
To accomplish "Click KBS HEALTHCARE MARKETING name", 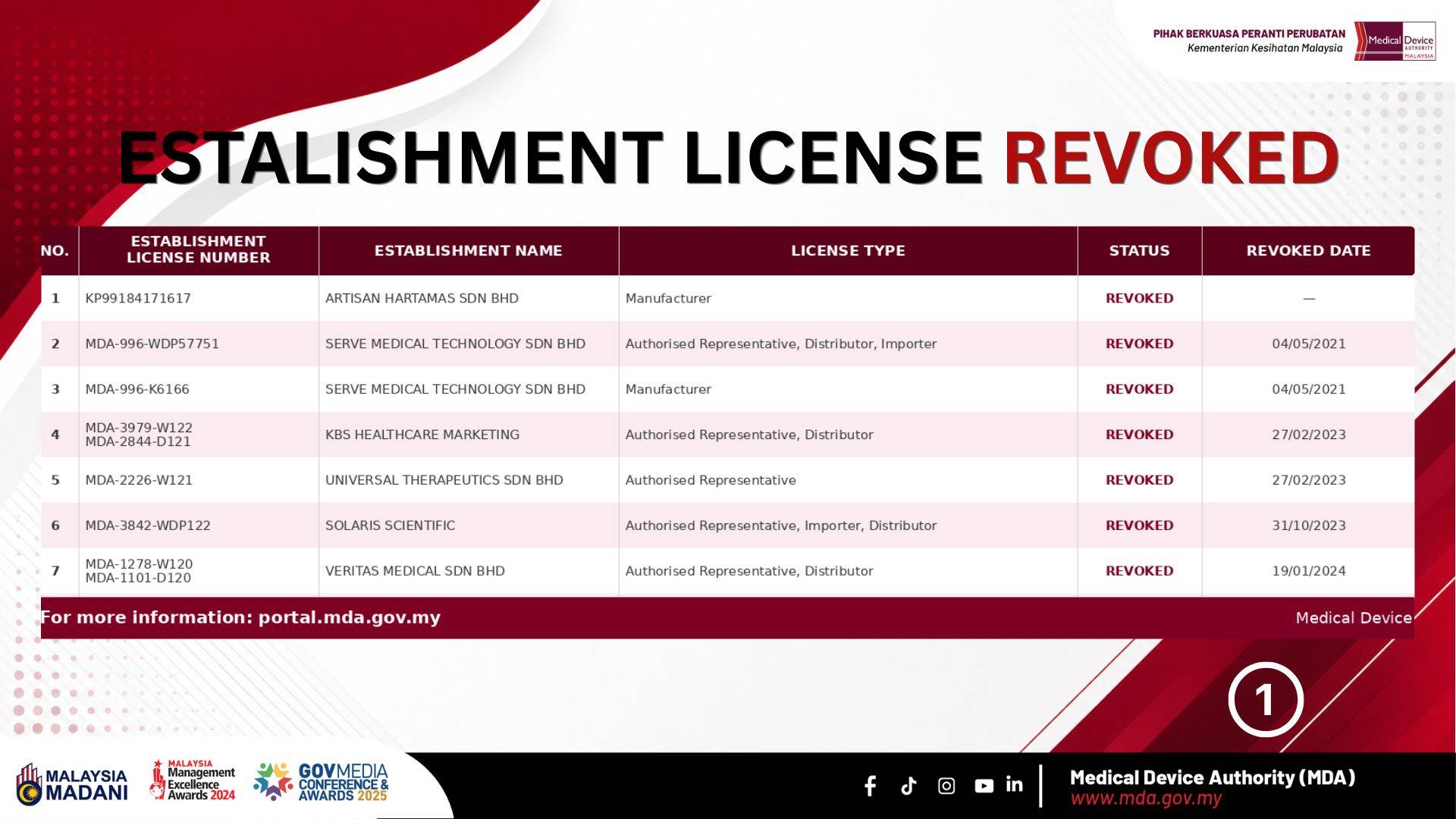I will pyautogui.click(x=422, y=435).
